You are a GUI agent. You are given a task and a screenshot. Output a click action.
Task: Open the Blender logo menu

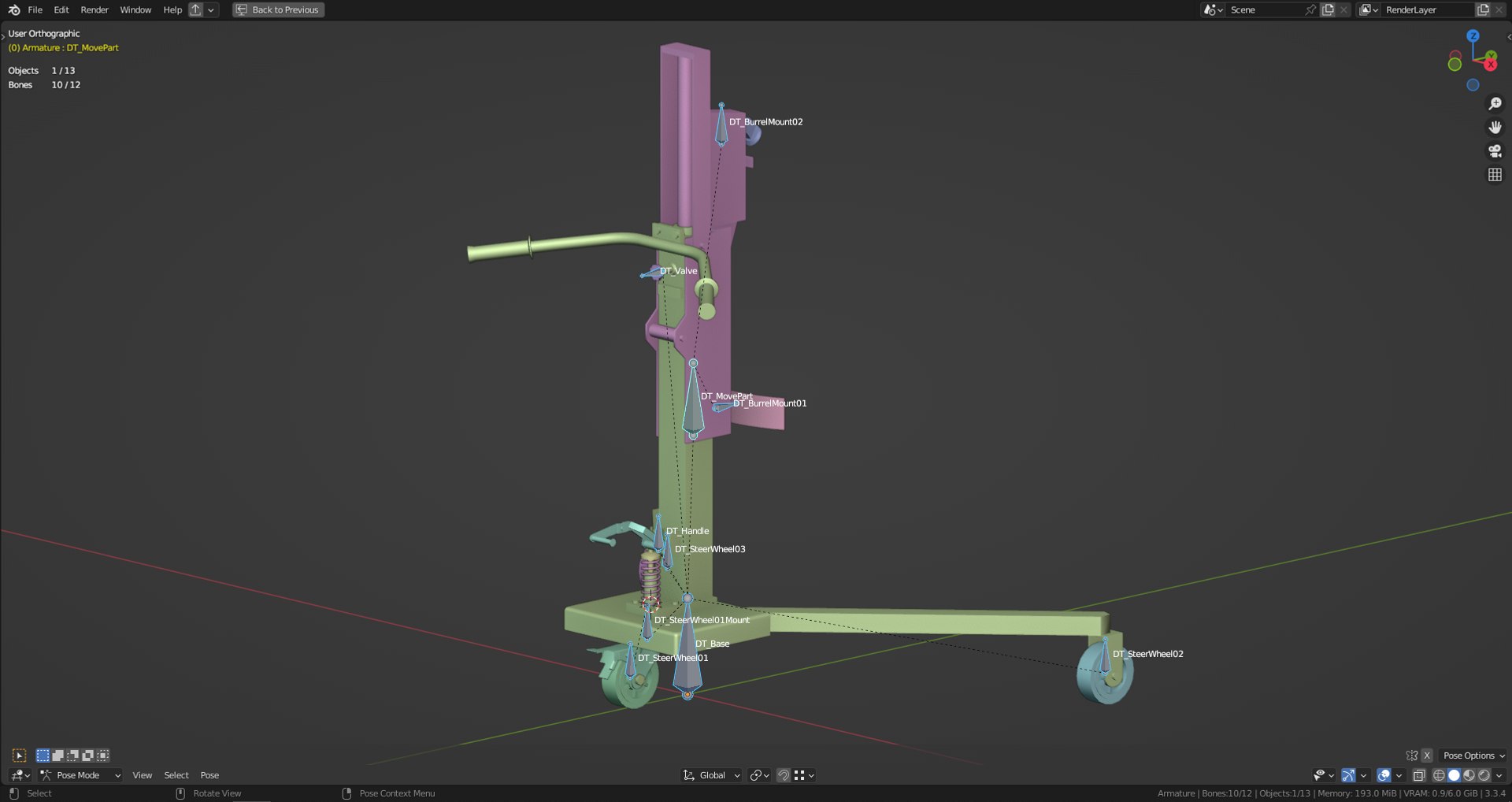tap(13, 9)
